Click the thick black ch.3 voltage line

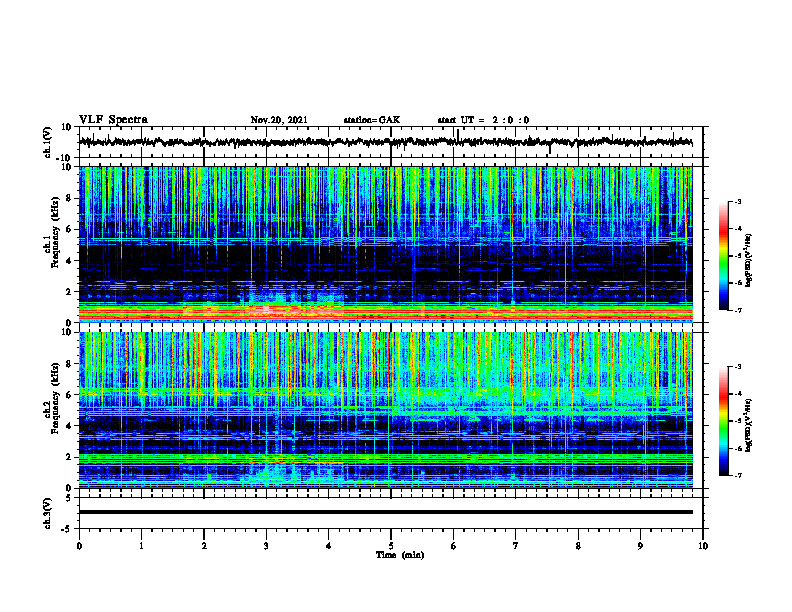pos(386,512)
